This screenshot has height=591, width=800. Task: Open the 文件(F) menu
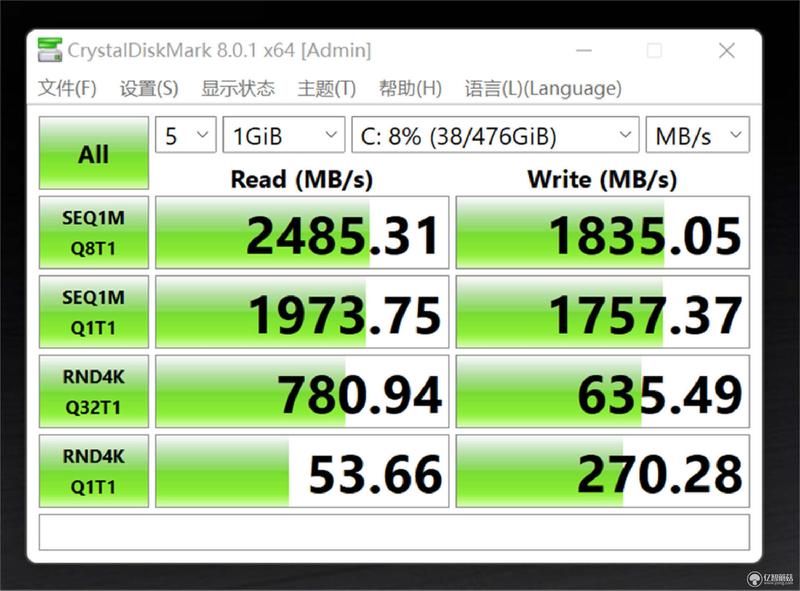click(67, 88)
